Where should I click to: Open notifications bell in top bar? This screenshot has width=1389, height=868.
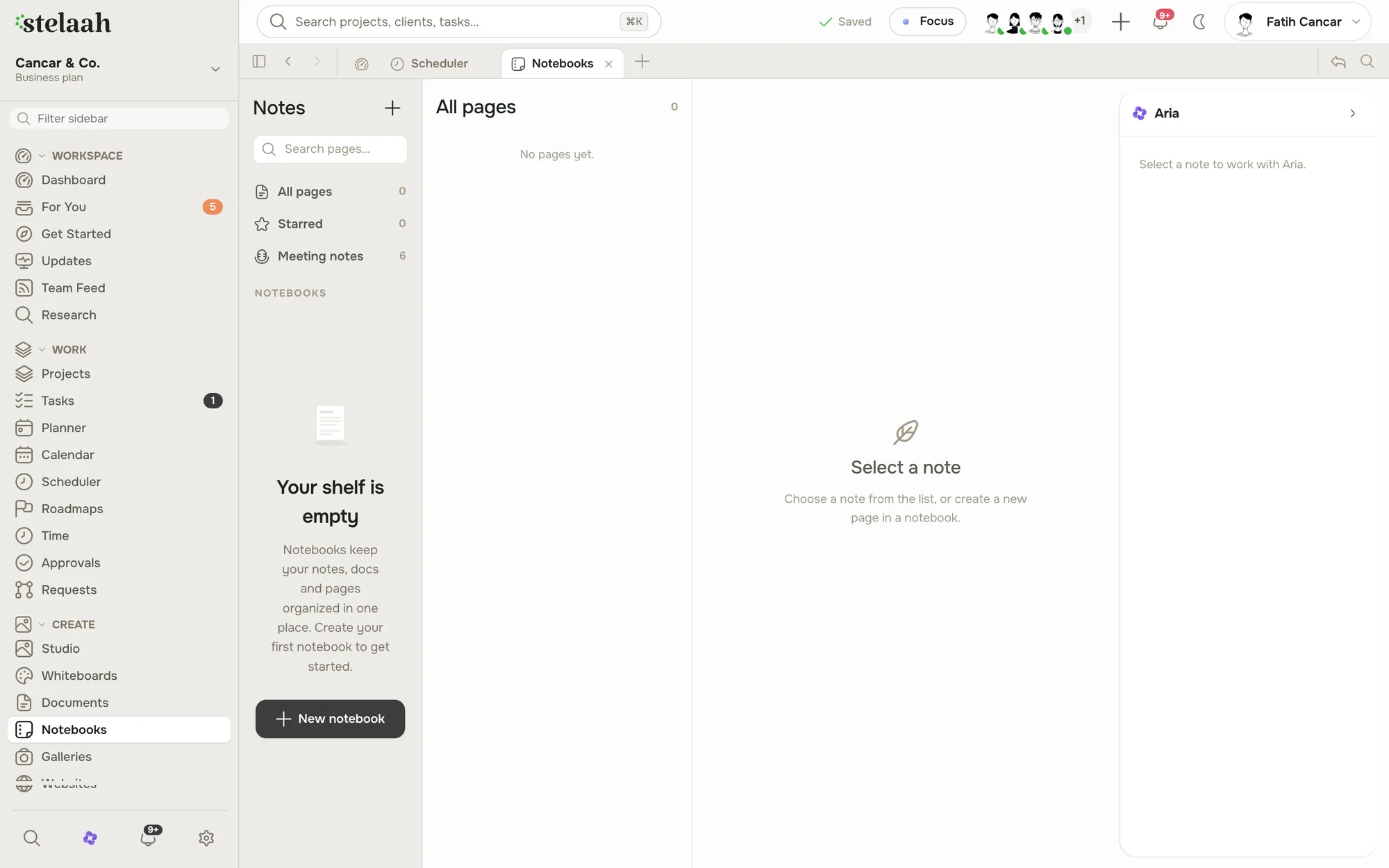point(1160,22)
